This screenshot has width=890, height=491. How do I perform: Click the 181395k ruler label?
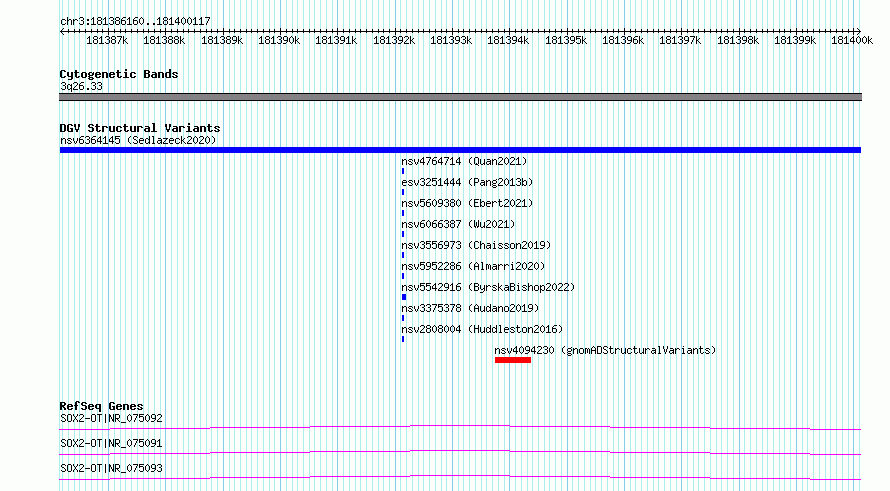pos(566,40)
